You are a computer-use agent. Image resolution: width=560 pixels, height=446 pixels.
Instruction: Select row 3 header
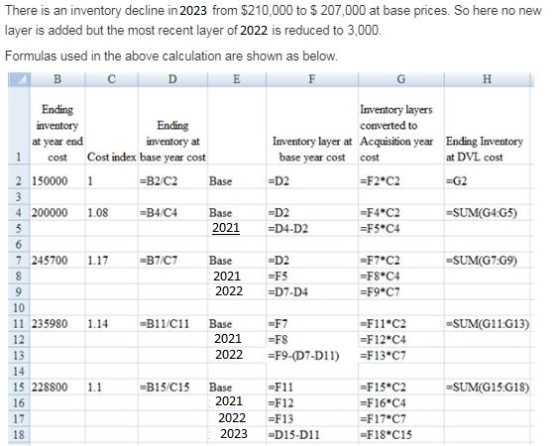coord(19,197)
